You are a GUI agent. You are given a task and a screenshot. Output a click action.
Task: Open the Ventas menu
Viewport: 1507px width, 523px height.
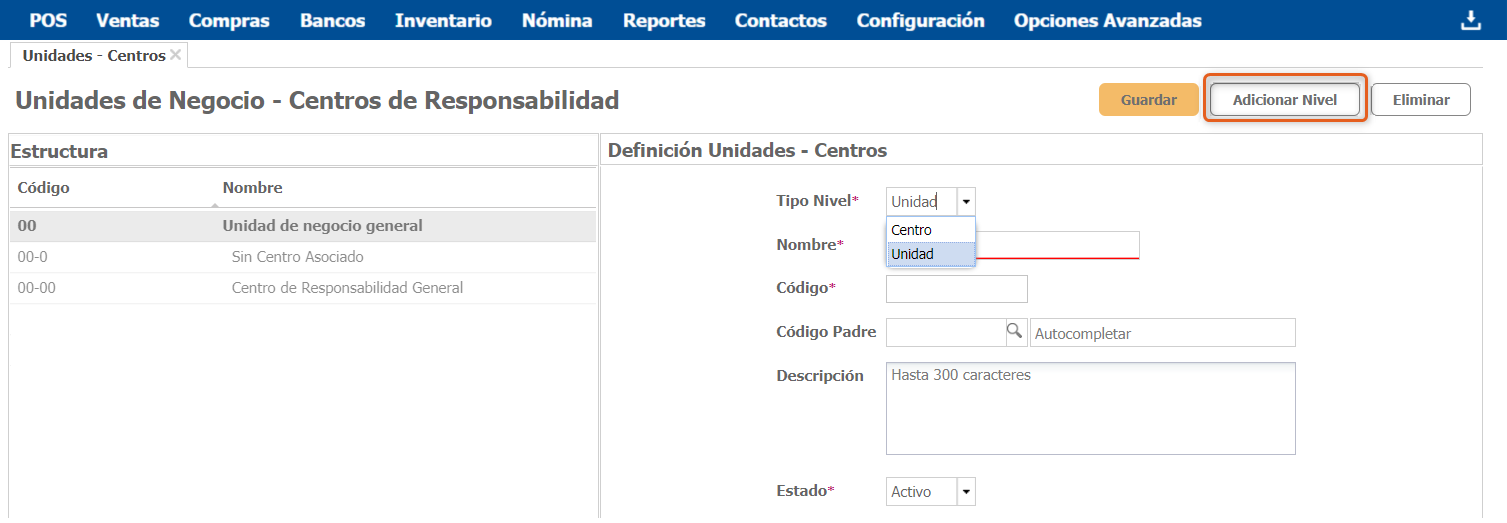[128, 20]
